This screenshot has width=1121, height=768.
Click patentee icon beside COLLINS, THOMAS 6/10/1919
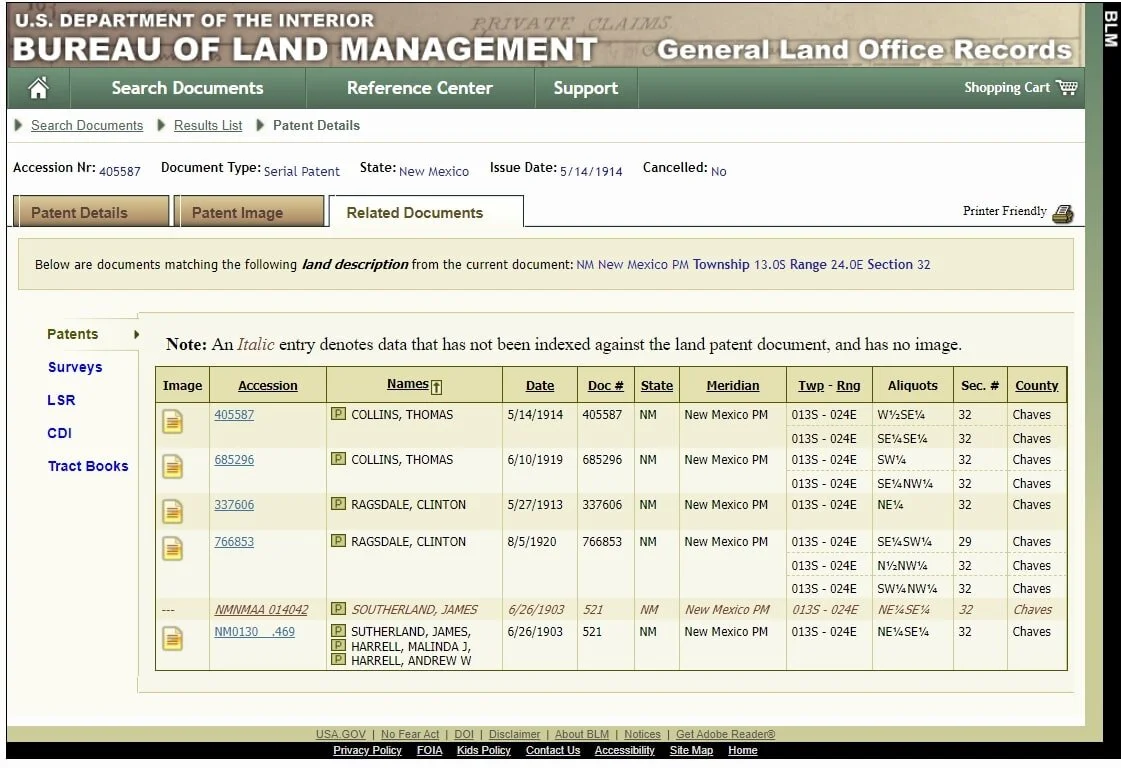[x=338, y=458]
